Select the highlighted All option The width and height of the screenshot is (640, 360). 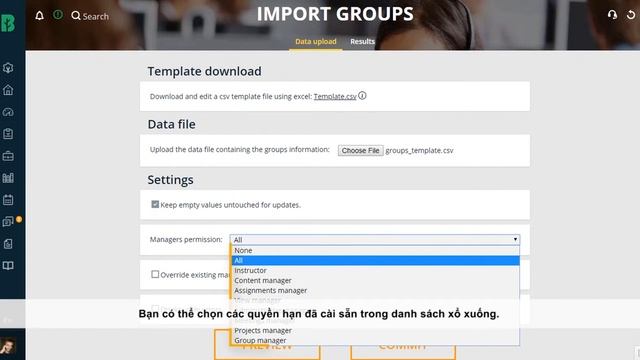coord(376,260)
